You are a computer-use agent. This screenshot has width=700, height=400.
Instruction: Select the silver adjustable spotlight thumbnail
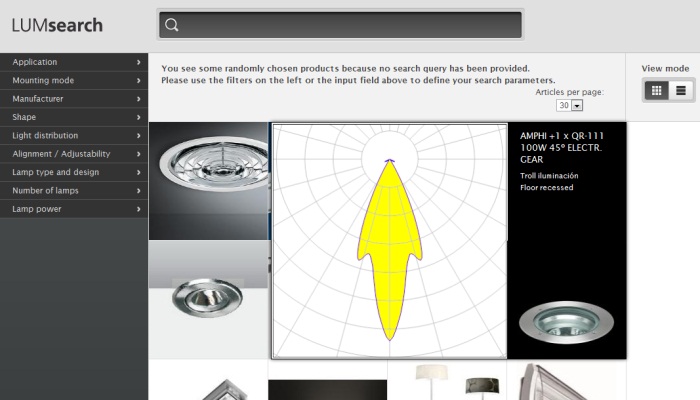click(208, 300)
